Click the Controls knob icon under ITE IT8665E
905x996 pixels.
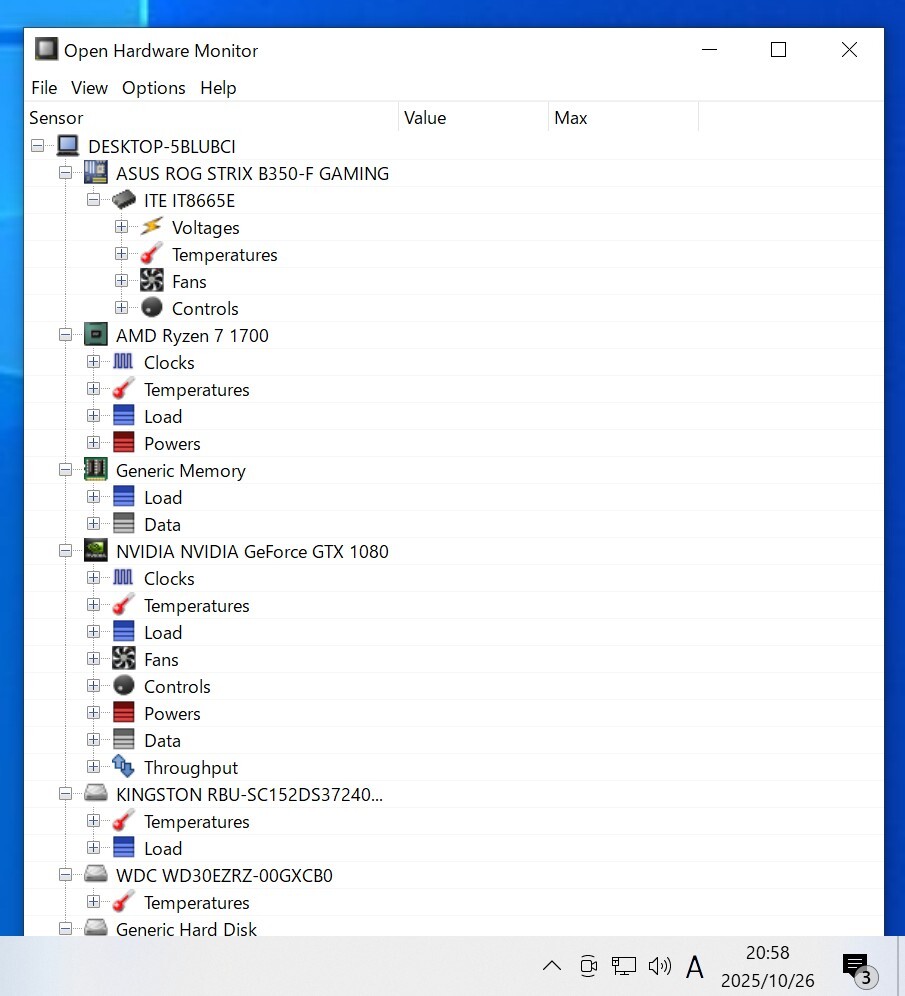[x=152, y=307]
